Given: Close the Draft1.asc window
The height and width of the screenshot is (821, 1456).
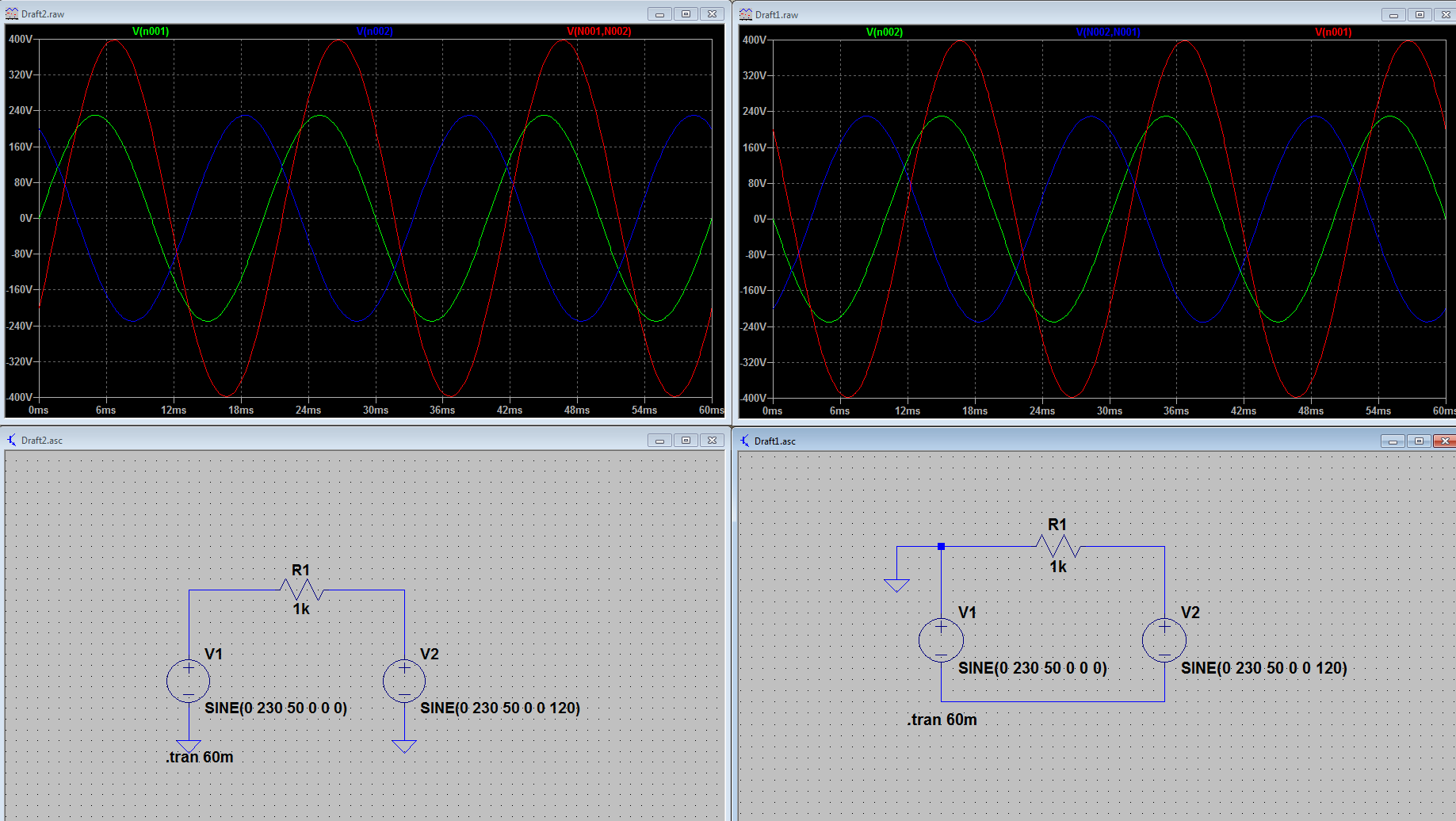Looking at the screenshot, I should pos(1444,441).
